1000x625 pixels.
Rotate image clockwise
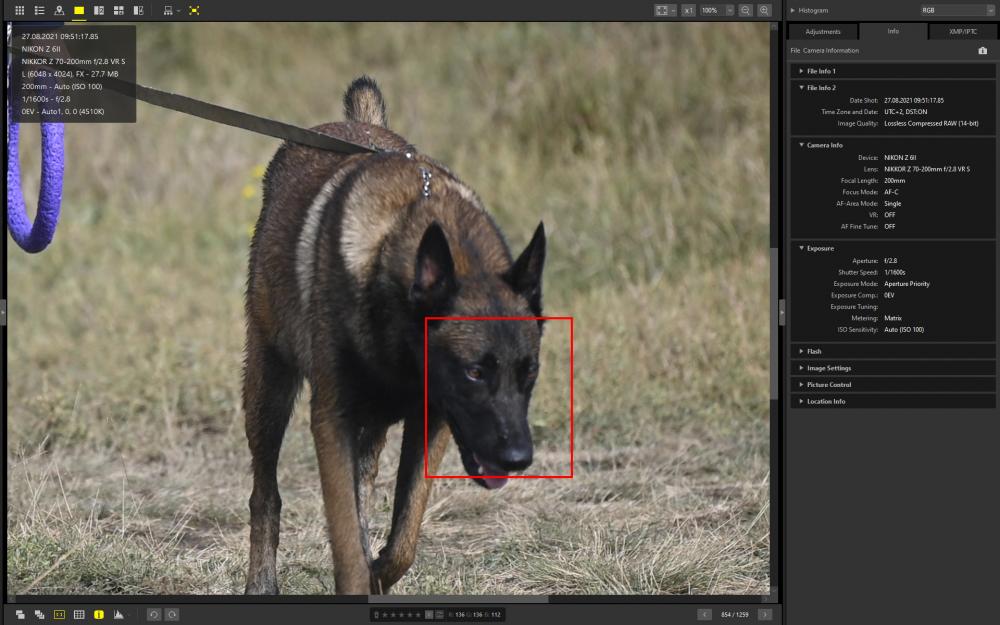coord(172,615)
